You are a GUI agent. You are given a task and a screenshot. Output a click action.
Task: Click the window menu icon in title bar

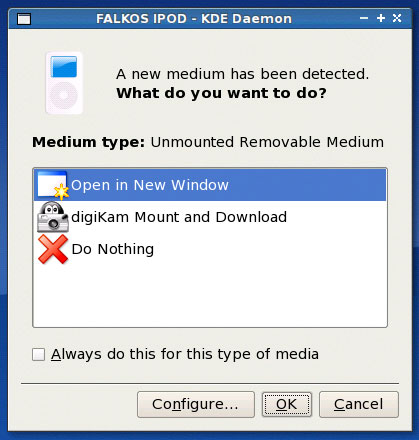tap(24, 19)
